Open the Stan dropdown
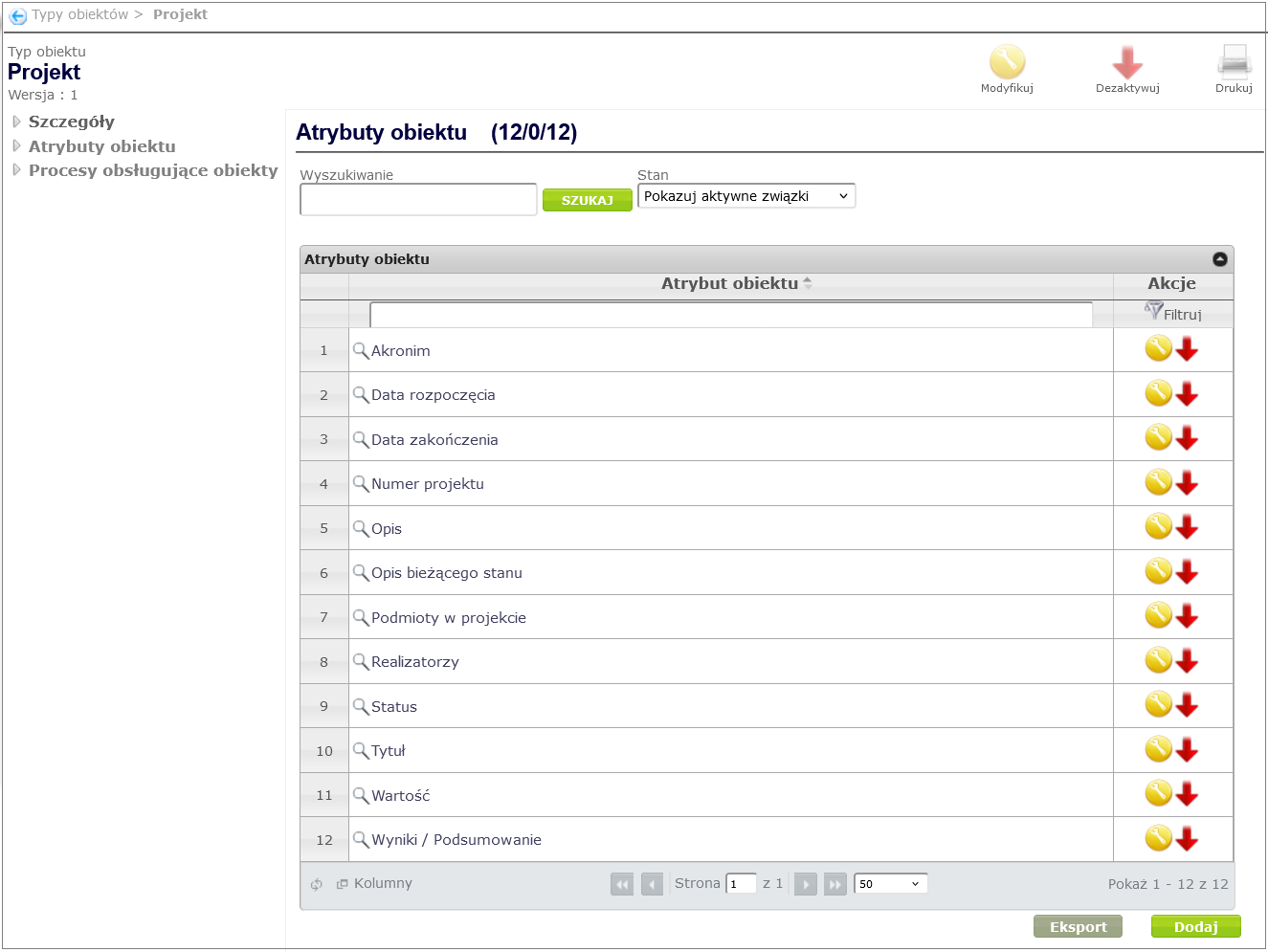This screenshot has height=952, width=1268. pyautogui.click(x=746, y=196)
